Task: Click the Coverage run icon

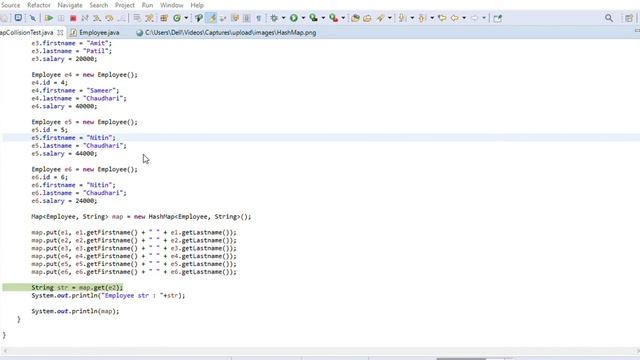Action: pyautogui.click(x=313, y=18)
